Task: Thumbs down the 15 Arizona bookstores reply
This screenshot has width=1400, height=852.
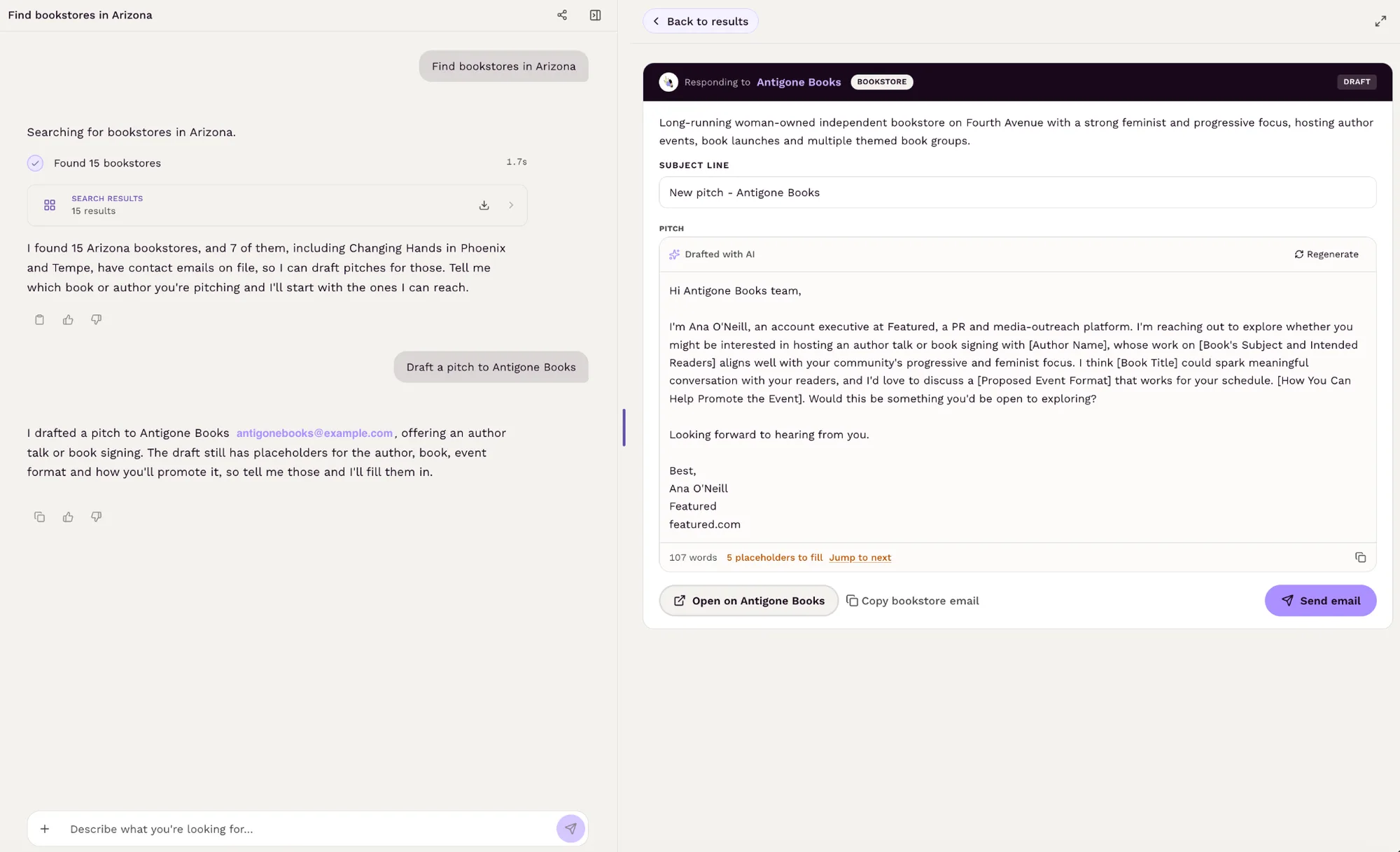Action: [97, 320]
